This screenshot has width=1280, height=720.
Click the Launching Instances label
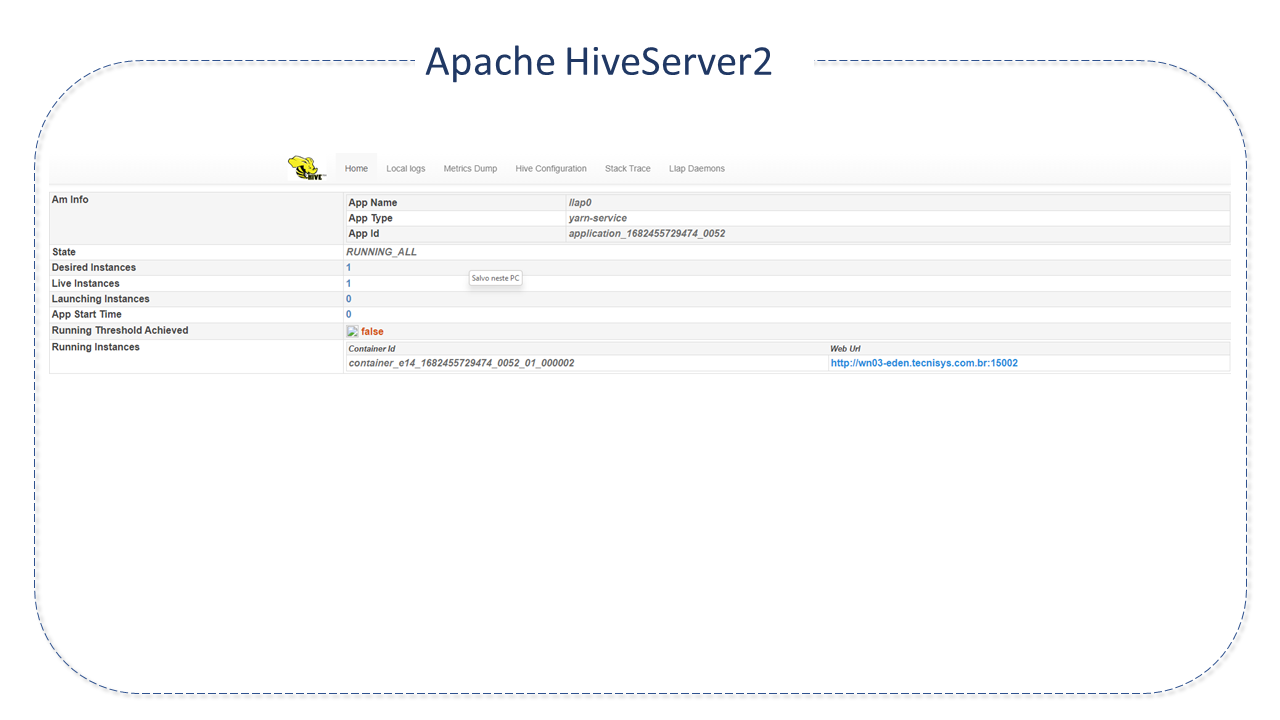click(101, 299)
